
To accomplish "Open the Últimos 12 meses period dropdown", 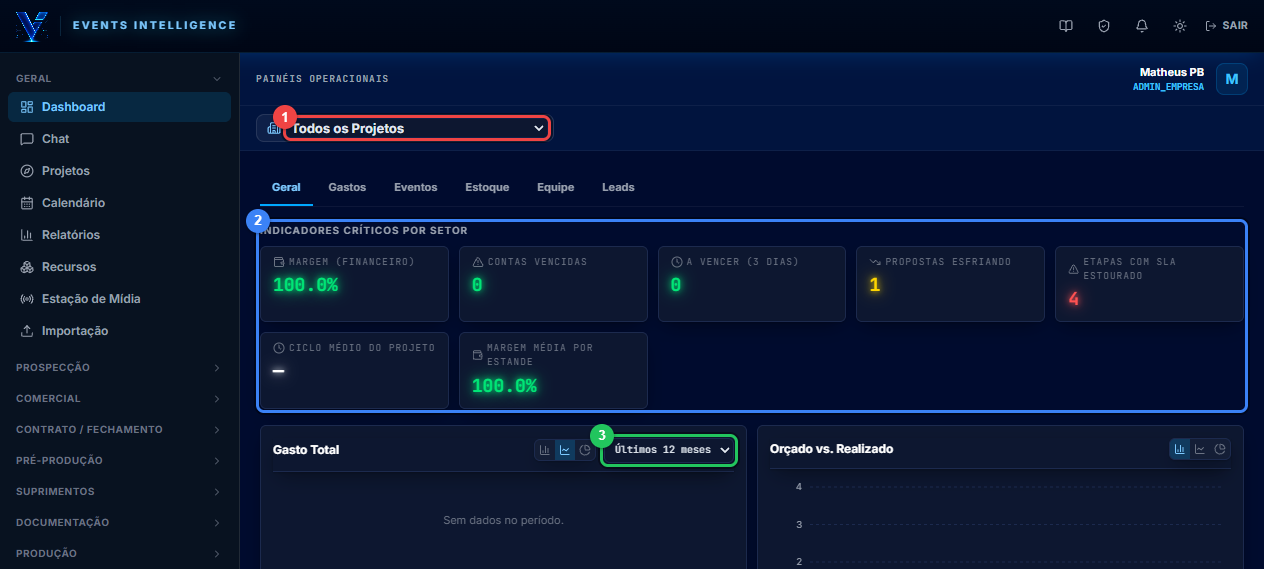I will pyautogui.click(x=669, y=450).
